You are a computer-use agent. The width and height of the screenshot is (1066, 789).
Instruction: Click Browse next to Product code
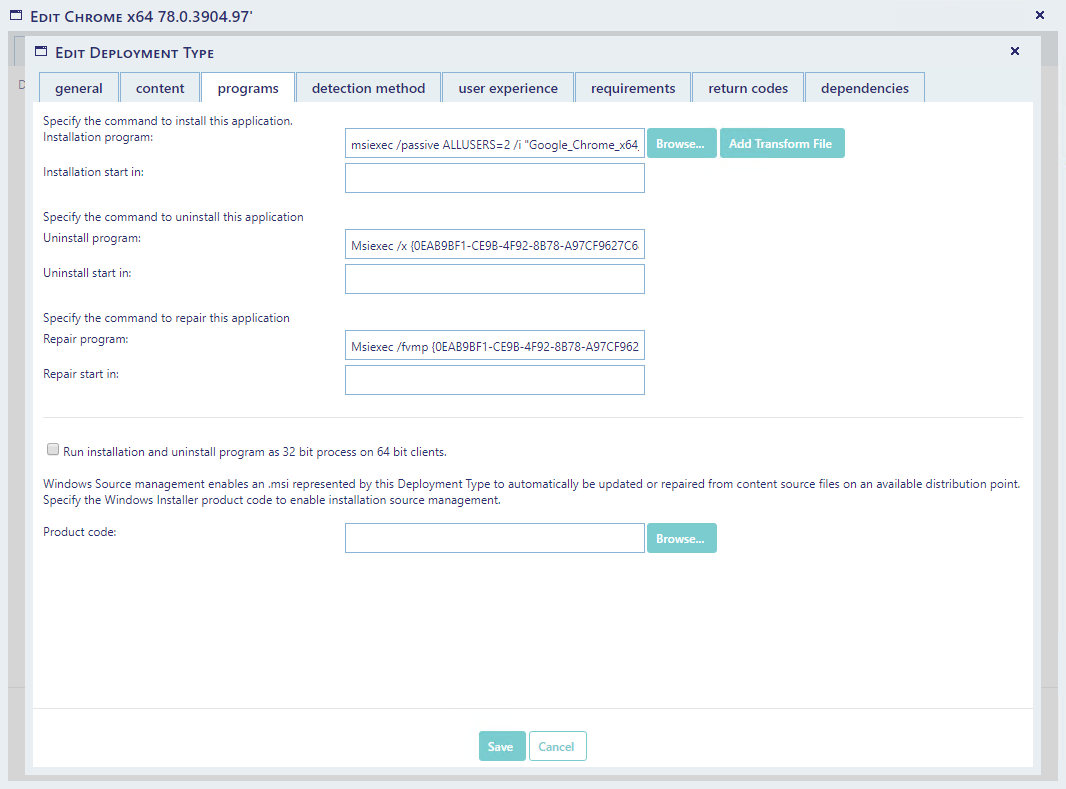pyautogui.click(x=680, y=539)
